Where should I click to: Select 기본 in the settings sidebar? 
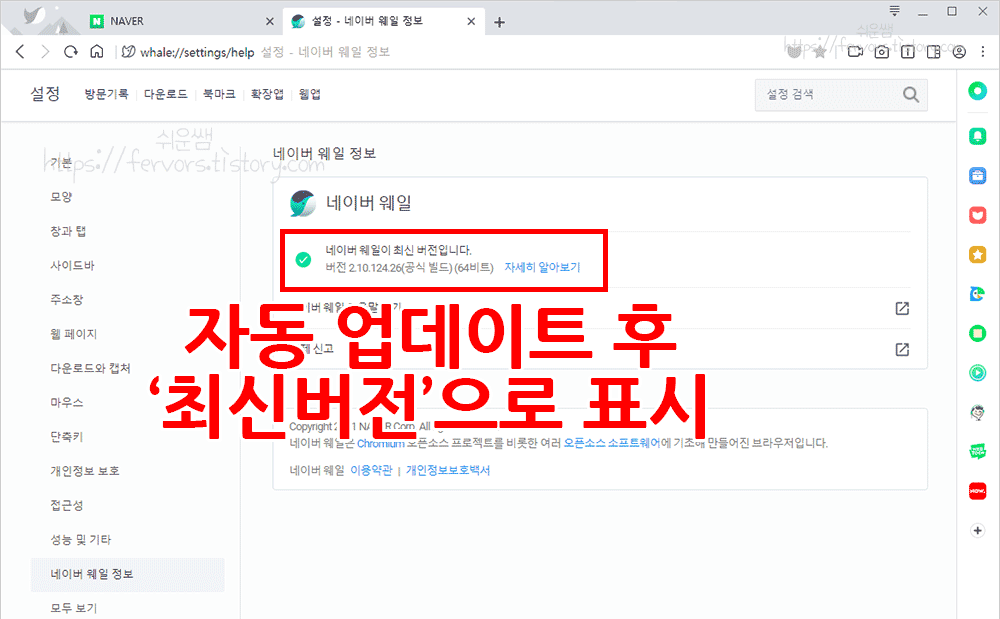[x=61, y=163]
